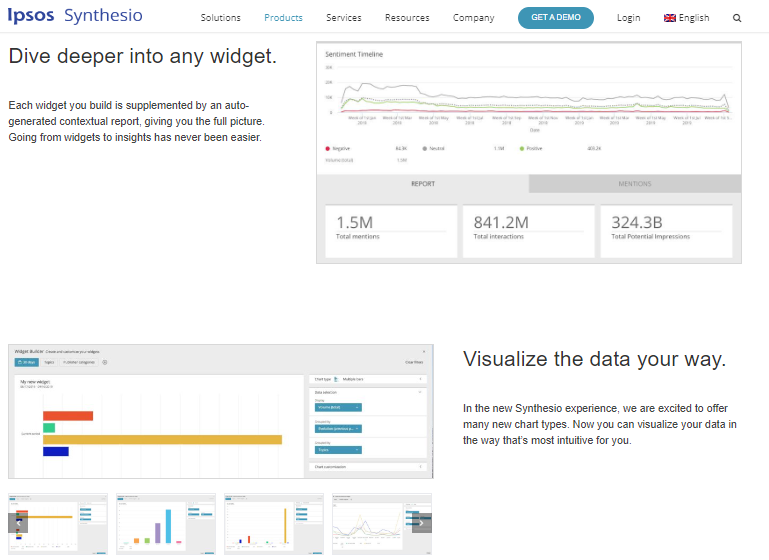The image size is (769, 560).
Task: Switch to the MENTIONS tab
Action: (635, 183)
